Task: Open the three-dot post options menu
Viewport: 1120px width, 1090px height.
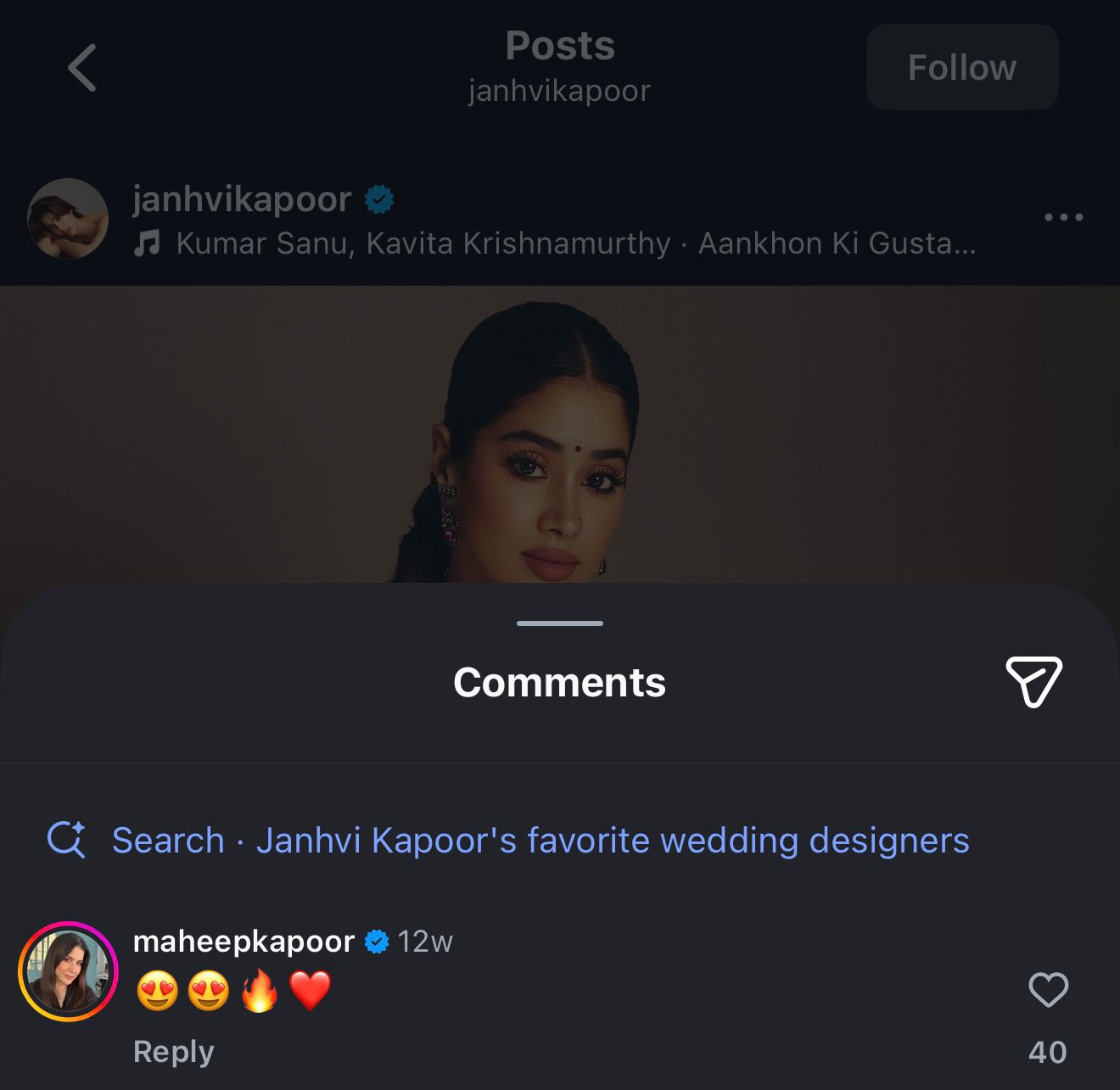Action: click(x=1063, y=217)
